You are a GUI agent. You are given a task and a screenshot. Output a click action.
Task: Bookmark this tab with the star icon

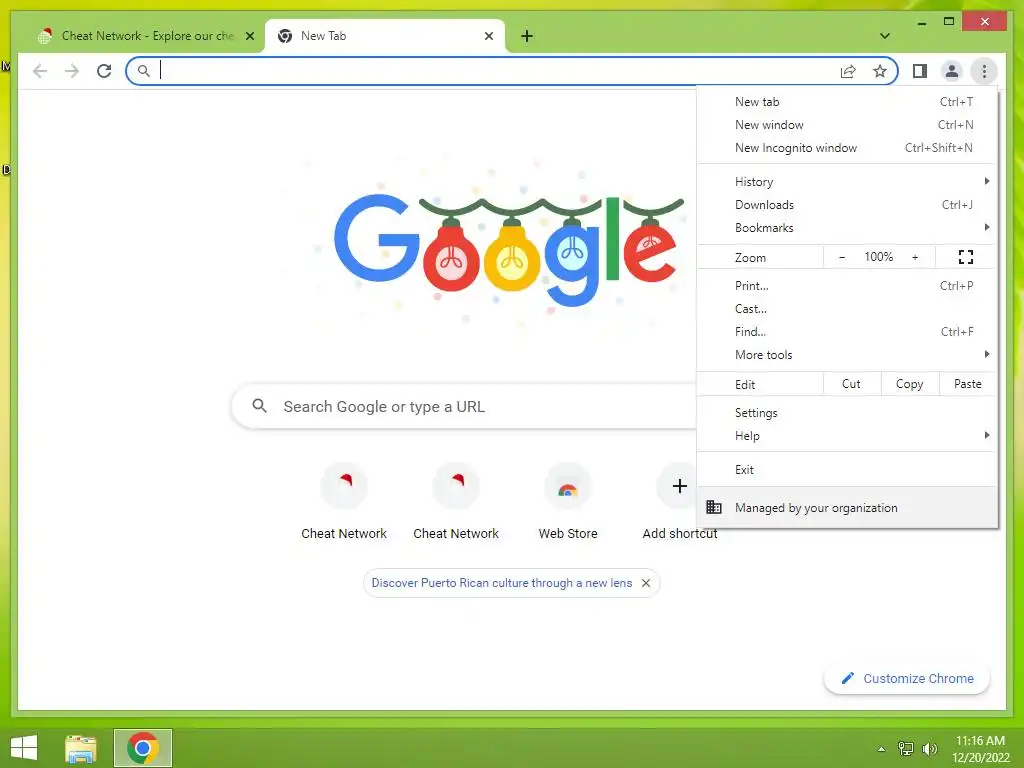(x=880, y=71)
